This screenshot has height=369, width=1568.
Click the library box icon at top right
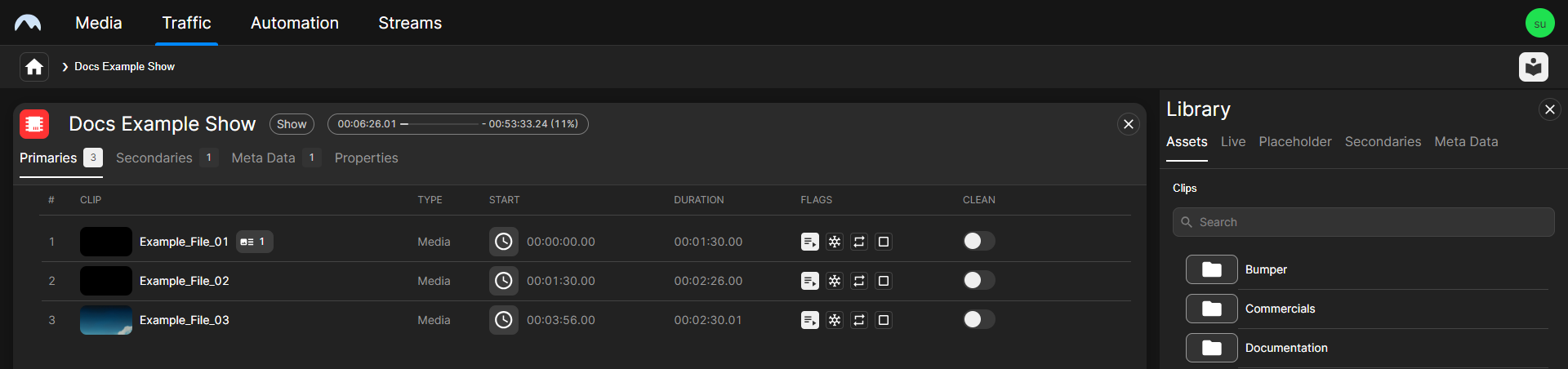[1533, 67]
